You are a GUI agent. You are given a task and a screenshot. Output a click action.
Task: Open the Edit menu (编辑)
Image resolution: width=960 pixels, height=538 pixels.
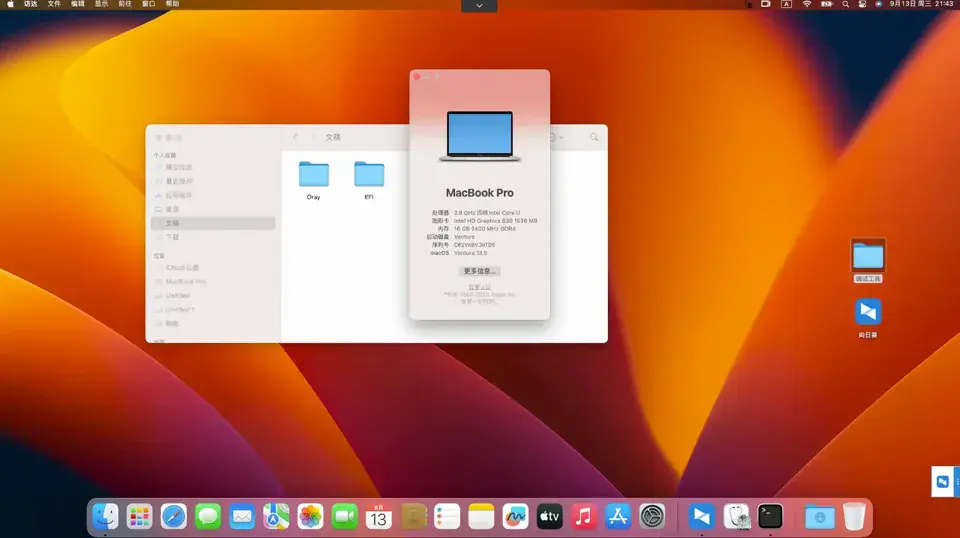coord(78,4)
